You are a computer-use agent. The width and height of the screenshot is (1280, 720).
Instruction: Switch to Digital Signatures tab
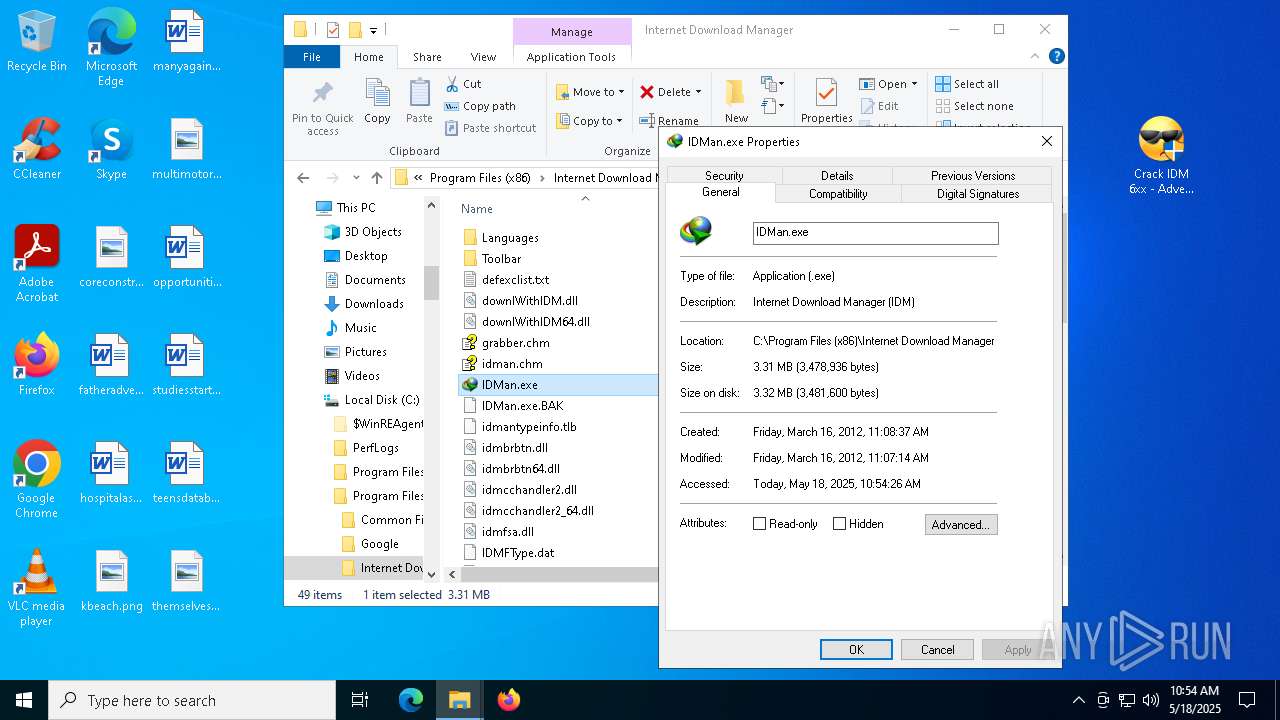[x=978, y=193]
